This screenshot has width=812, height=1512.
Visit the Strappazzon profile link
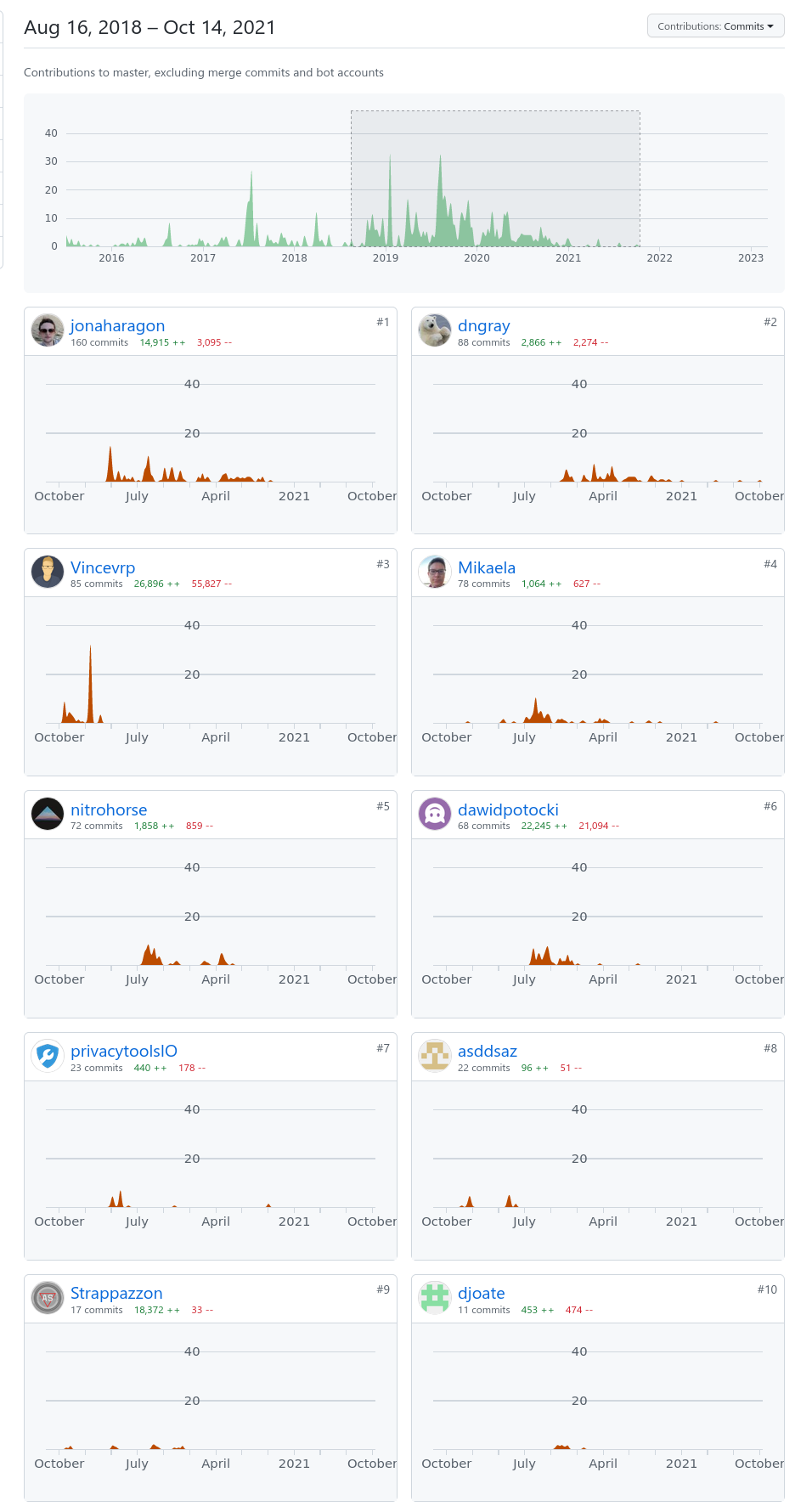click(116, 1293)
